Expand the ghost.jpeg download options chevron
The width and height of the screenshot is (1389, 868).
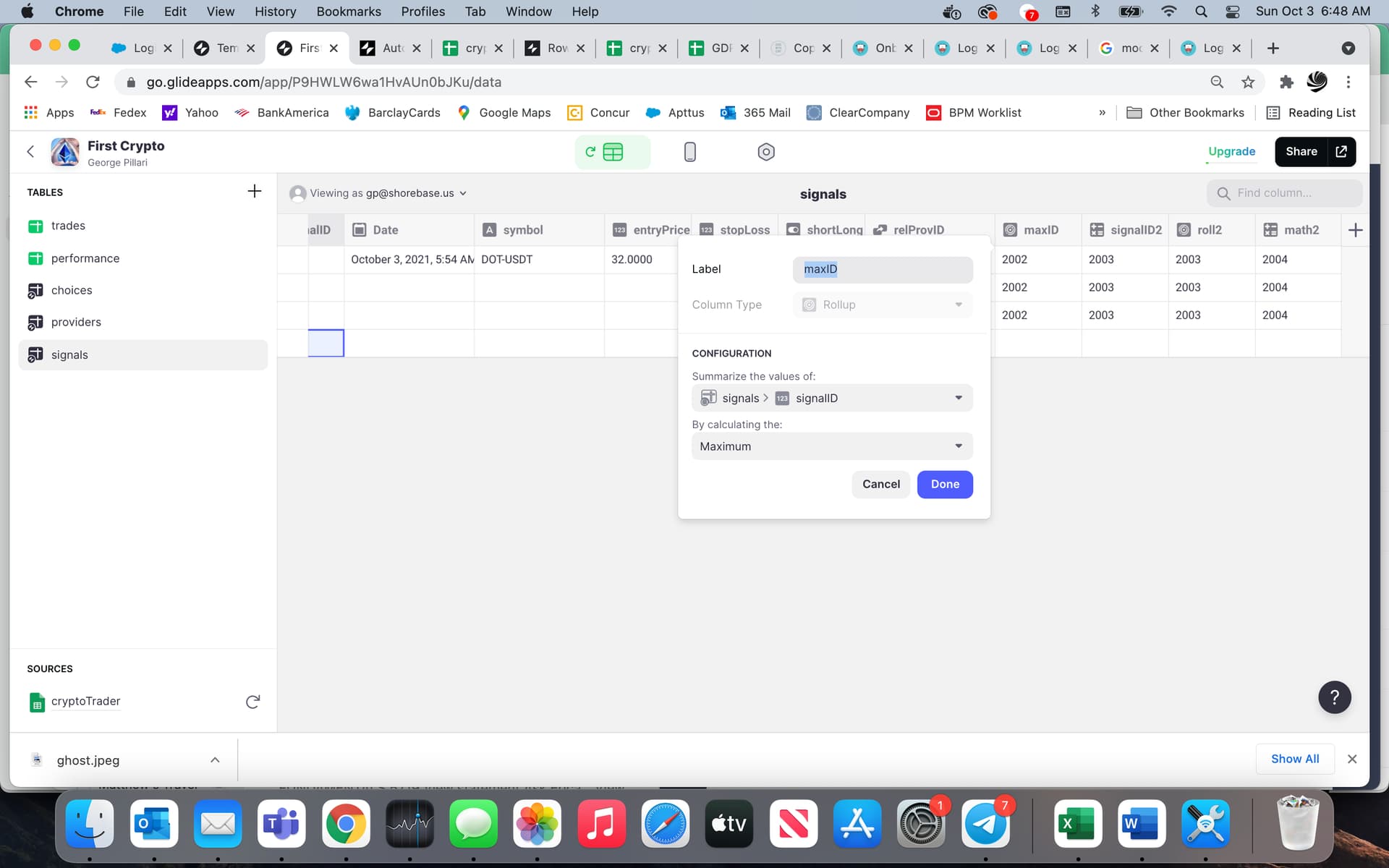point(215,759)
